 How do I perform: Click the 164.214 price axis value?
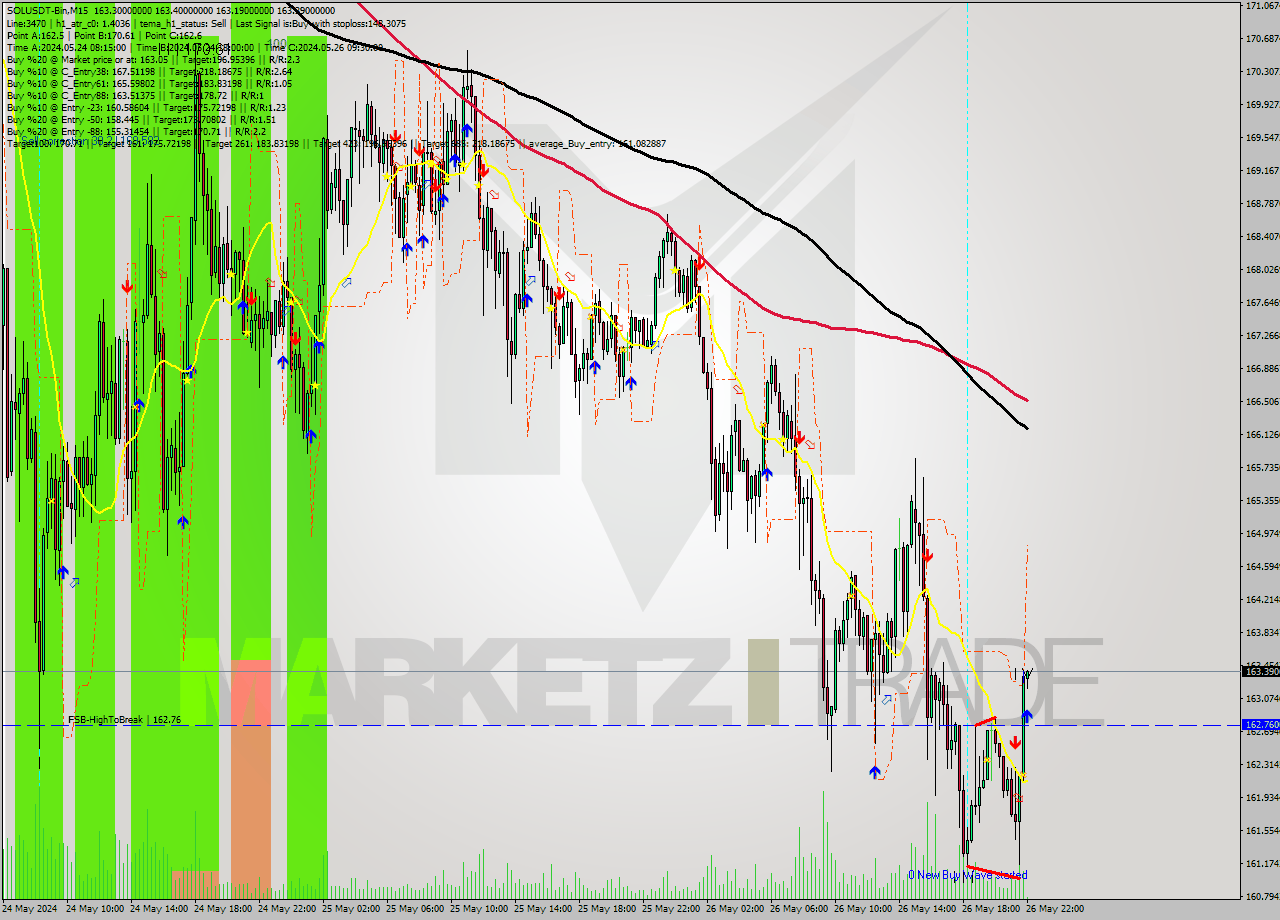coord(1263,600)
